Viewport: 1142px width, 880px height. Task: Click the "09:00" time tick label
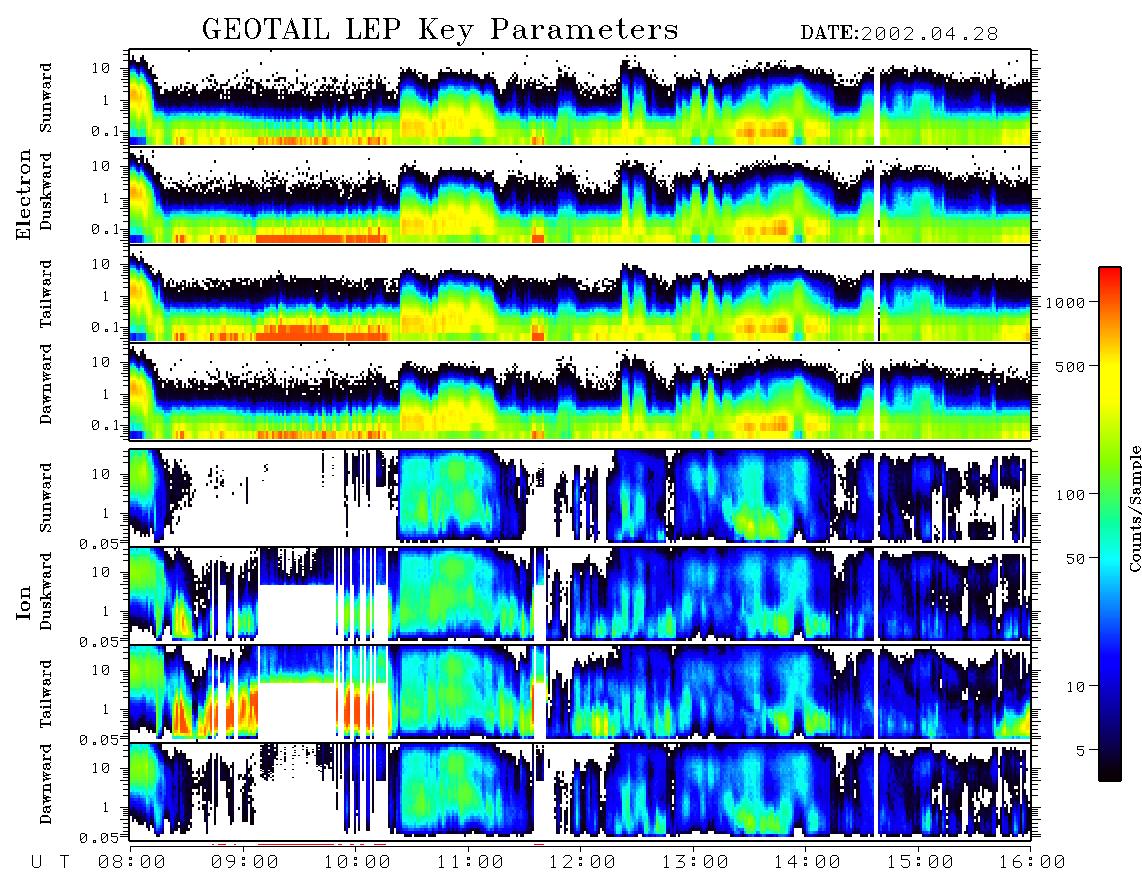coord(245,863)
